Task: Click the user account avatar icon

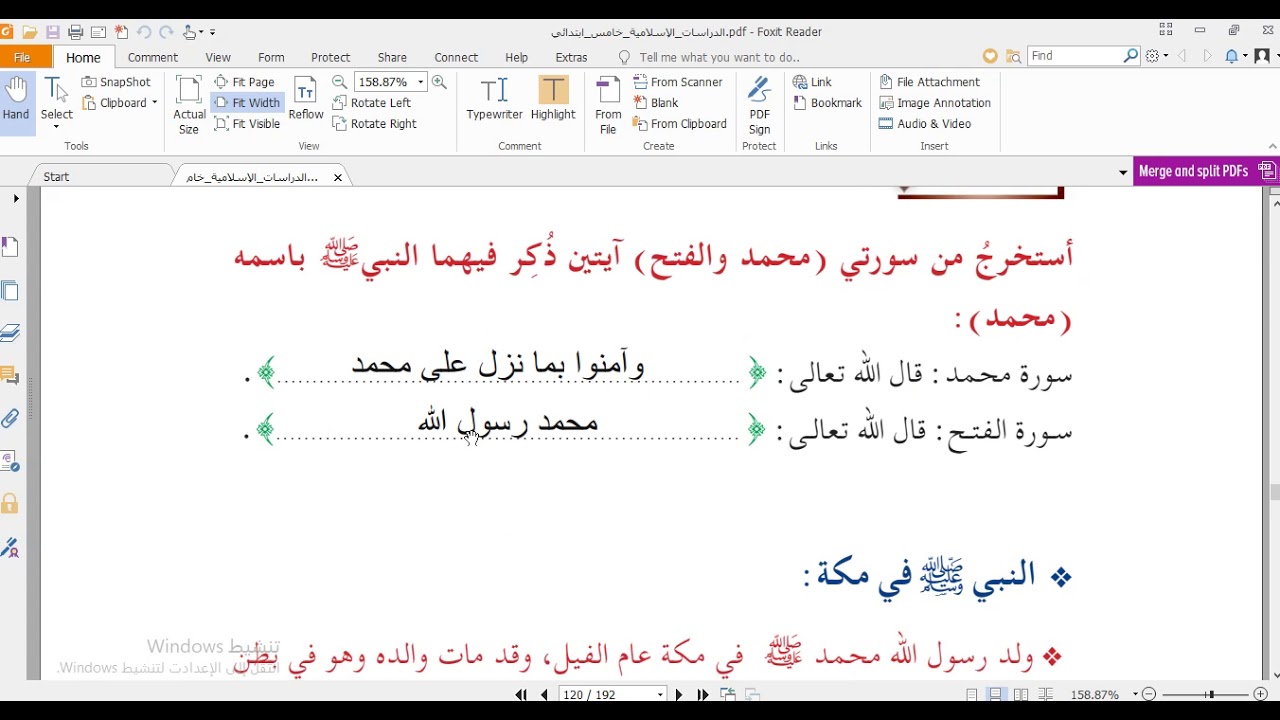Action: (1262, 56)
